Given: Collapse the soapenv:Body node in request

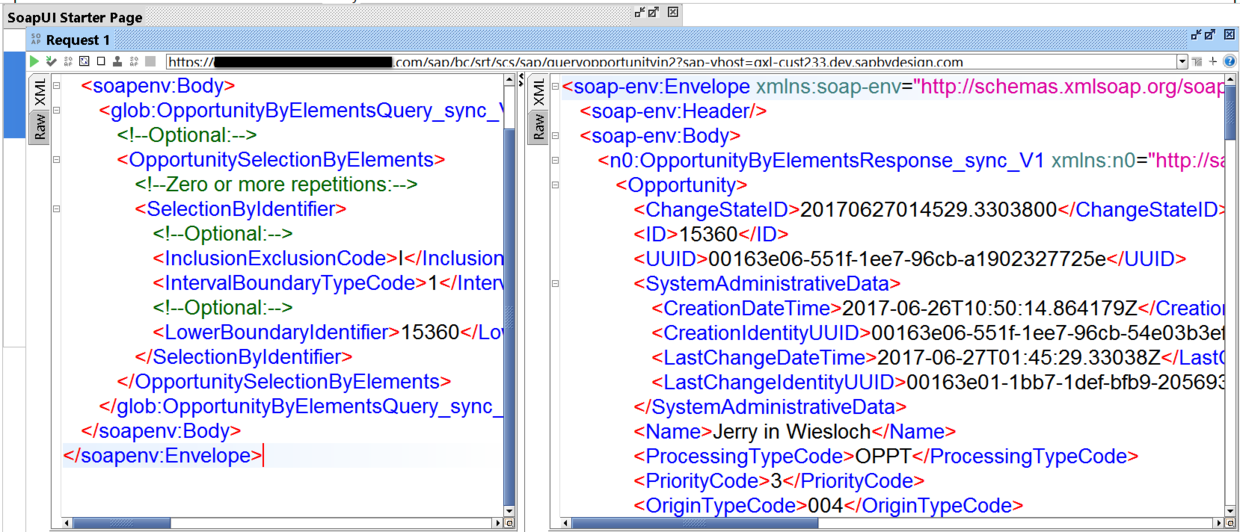Looking at the screenshot, I should click(x=57, y=86).
